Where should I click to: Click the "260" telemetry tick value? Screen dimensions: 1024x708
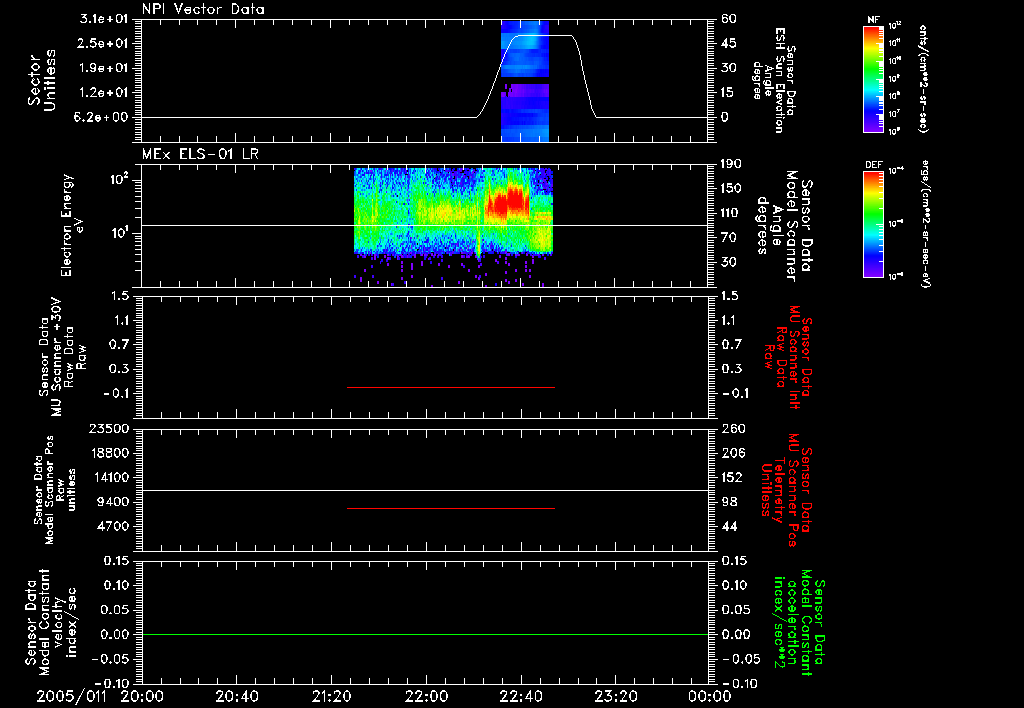tap(733, 429)
